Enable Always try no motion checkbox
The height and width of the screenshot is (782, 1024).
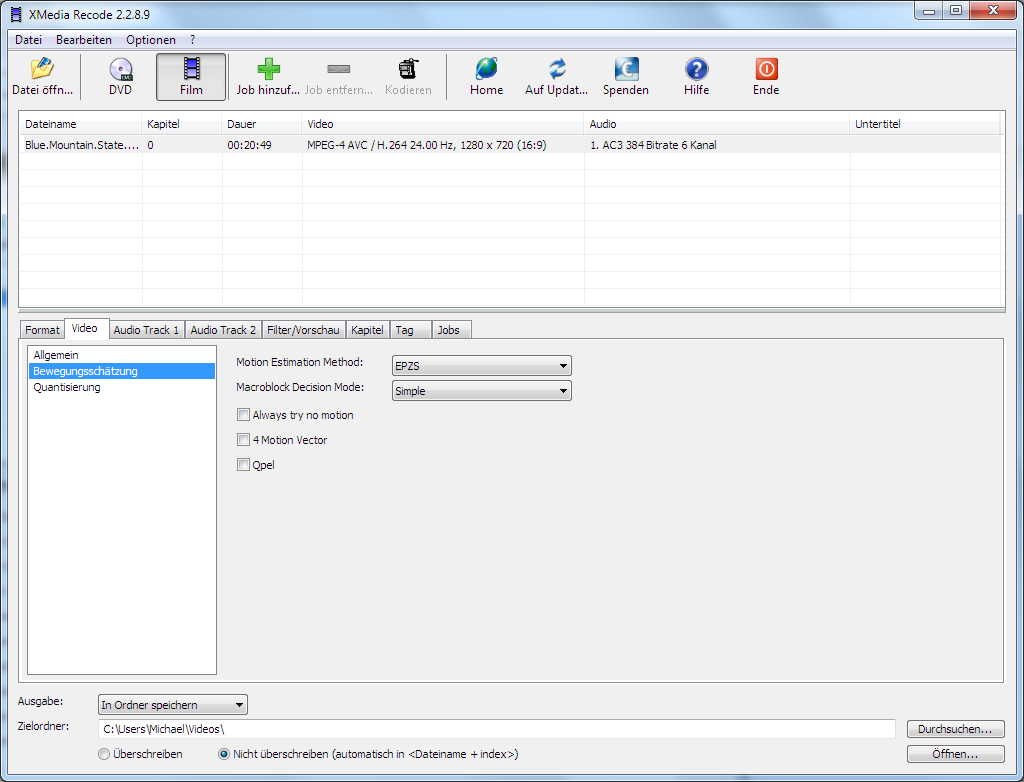243,415
